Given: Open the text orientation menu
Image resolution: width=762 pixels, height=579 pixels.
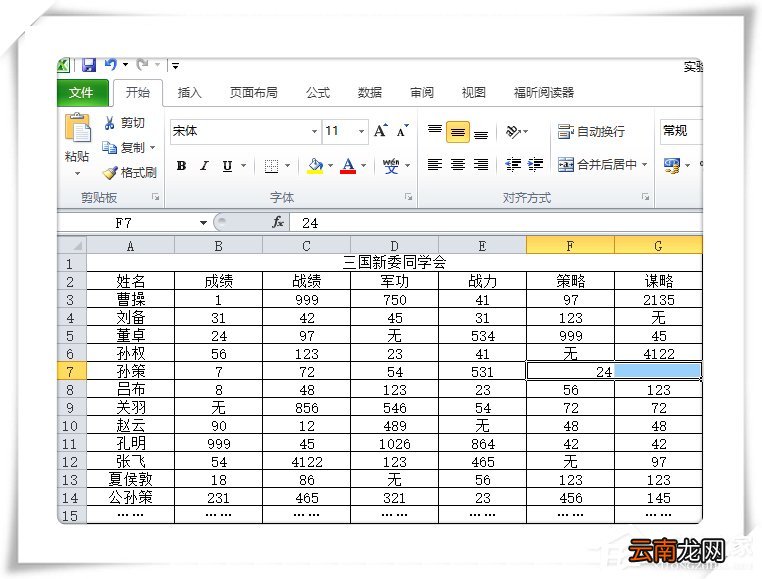Looking at the screenshot, I should 517,131.
